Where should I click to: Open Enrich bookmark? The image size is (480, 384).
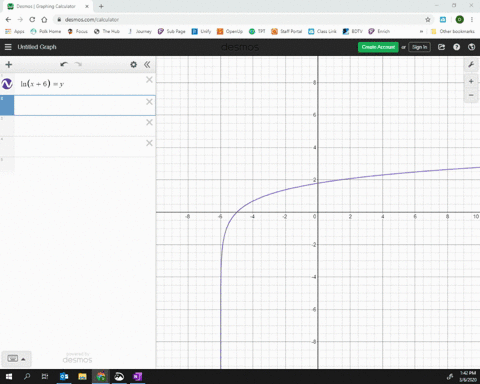pos(379,31)
